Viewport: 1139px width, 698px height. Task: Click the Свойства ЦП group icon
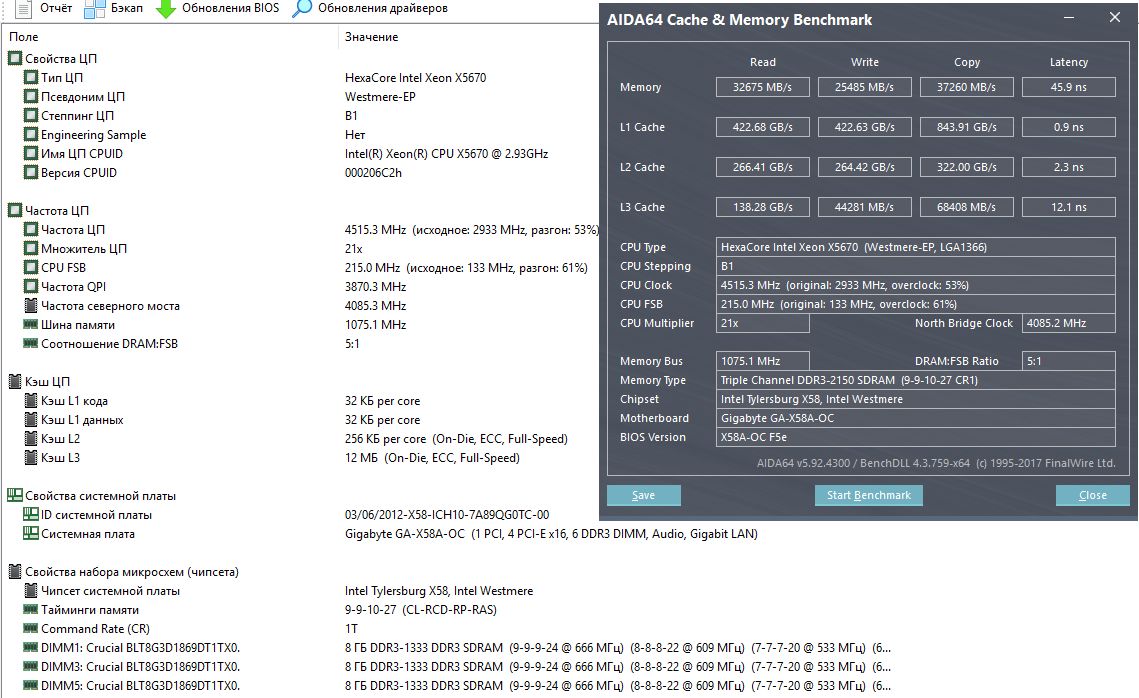click(x=15, y=58)
